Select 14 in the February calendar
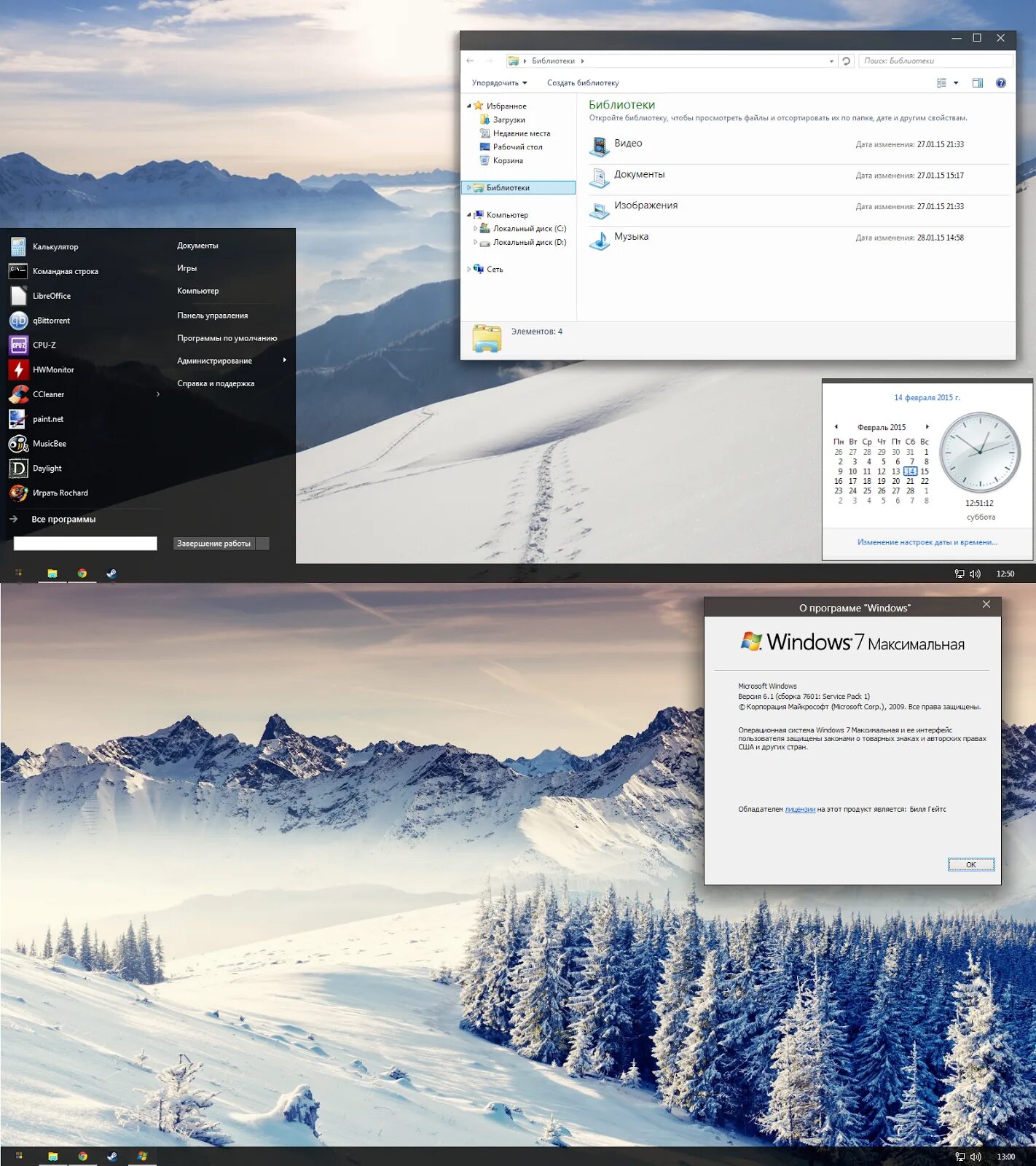This screenshot has height=1166, width=1036. pyautogui.click(x=911, y=472)
